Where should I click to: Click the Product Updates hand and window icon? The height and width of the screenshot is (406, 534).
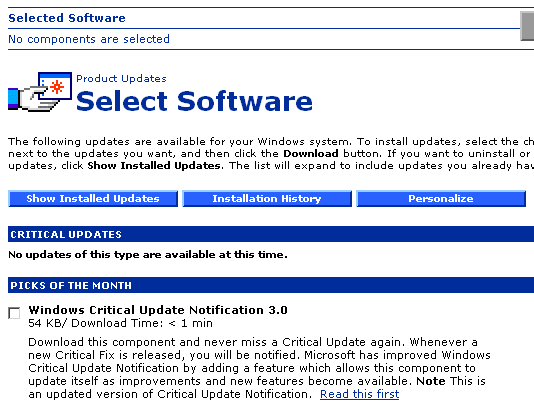point(40,92)
